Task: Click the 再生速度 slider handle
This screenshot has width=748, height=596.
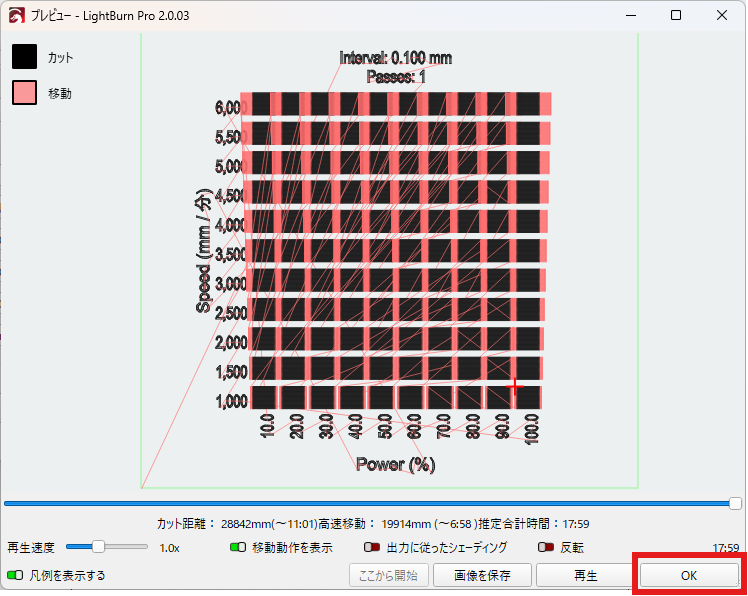Action: (98, 547)
